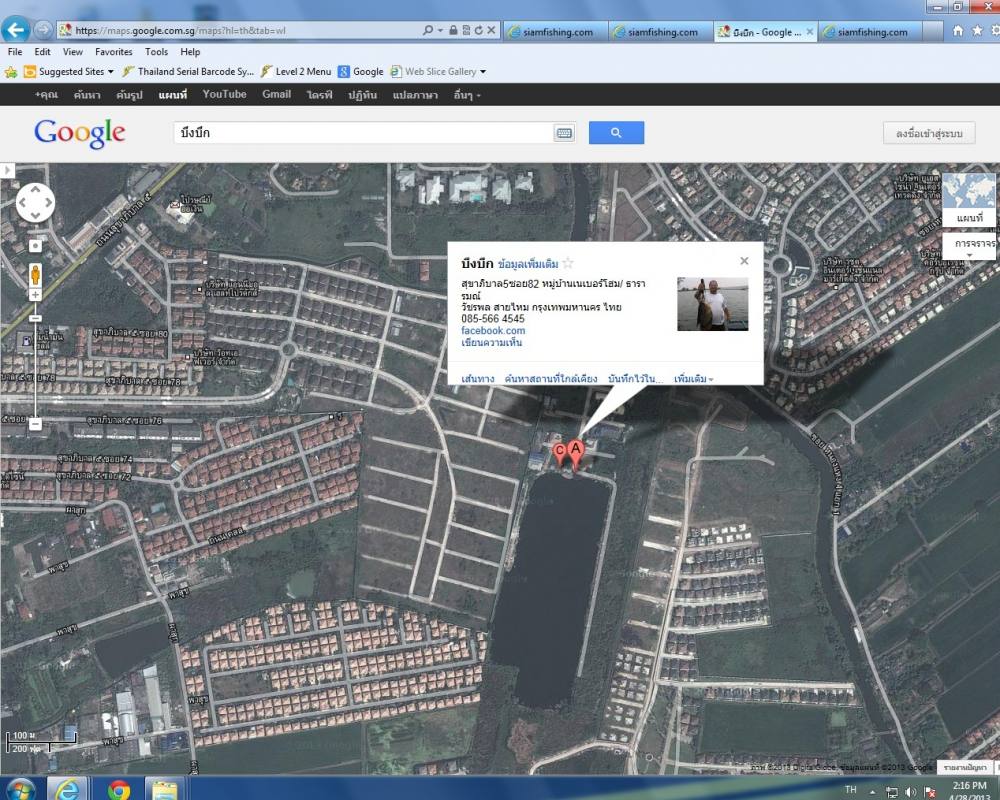Open the Google bookmark in favorites bar

(361, 71)
